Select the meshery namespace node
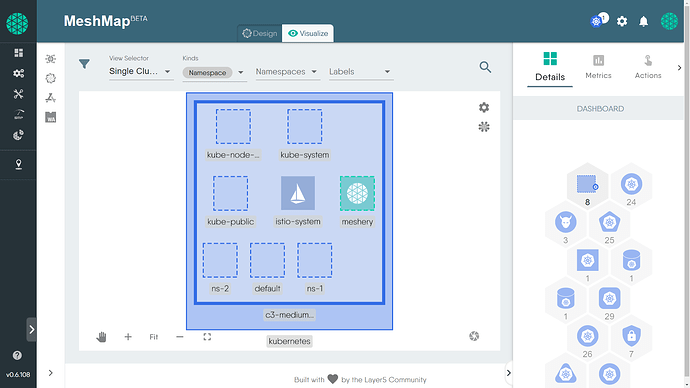 [357, 193]
